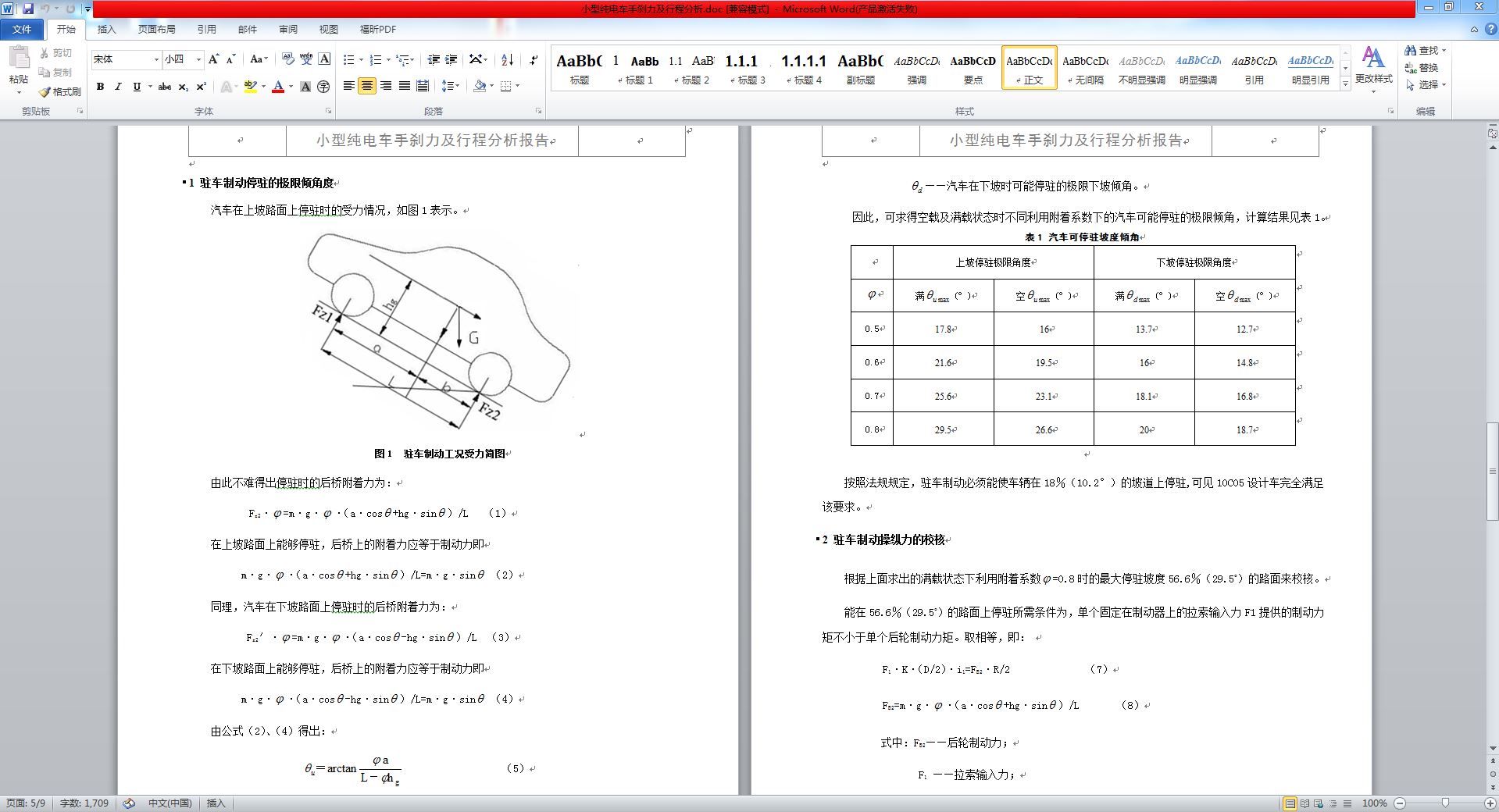Click the format painter (格式刷) brush
Viewport: 1499px width, 812px height.
60,91
